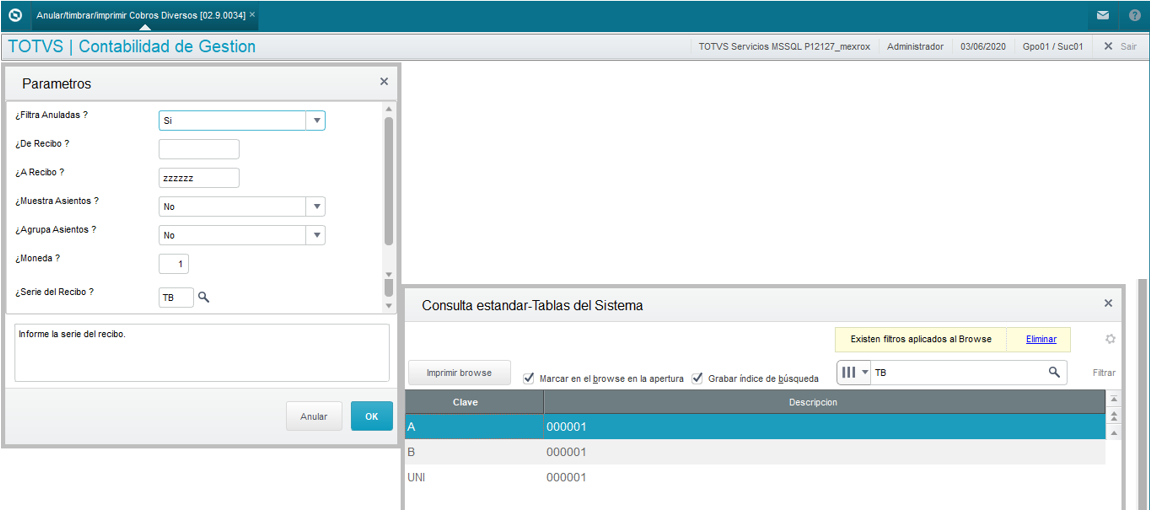
Task: Click Descripcion 000001 in row UNI
Action: [566, 478]
